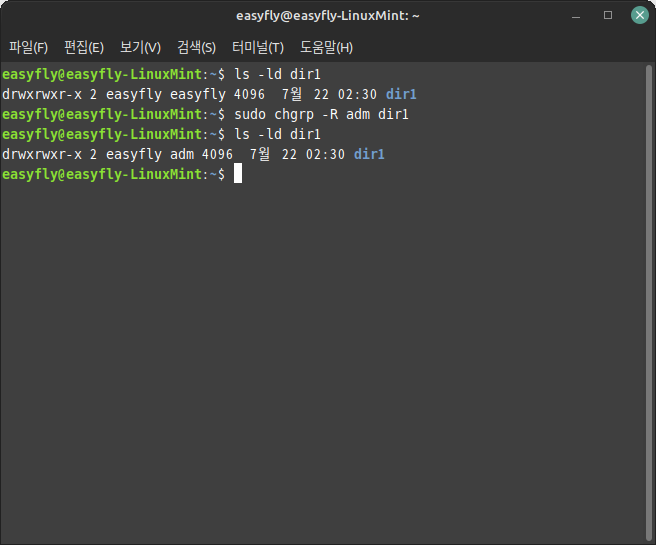The width and height of the screenshot is (656, 545).
Task: Click the 'adm' group name in output
Action: coord(182,154)
